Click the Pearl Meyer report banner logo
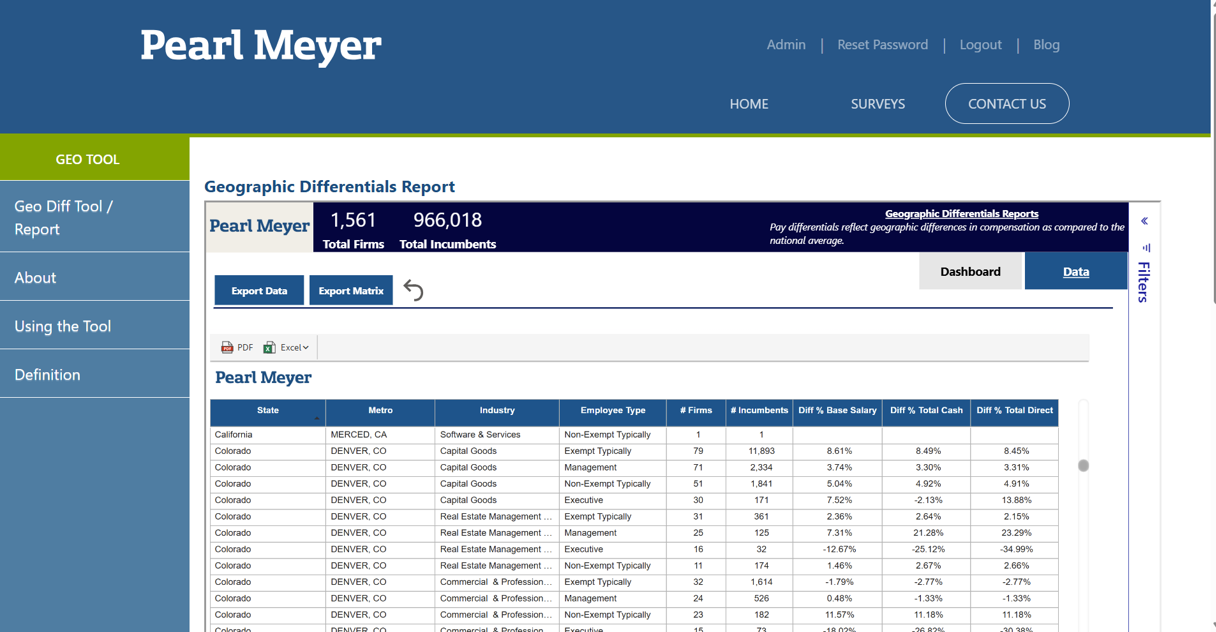The height and width of the screenshot is (632, 1216). pyautogui.click(x=259, y=226)
